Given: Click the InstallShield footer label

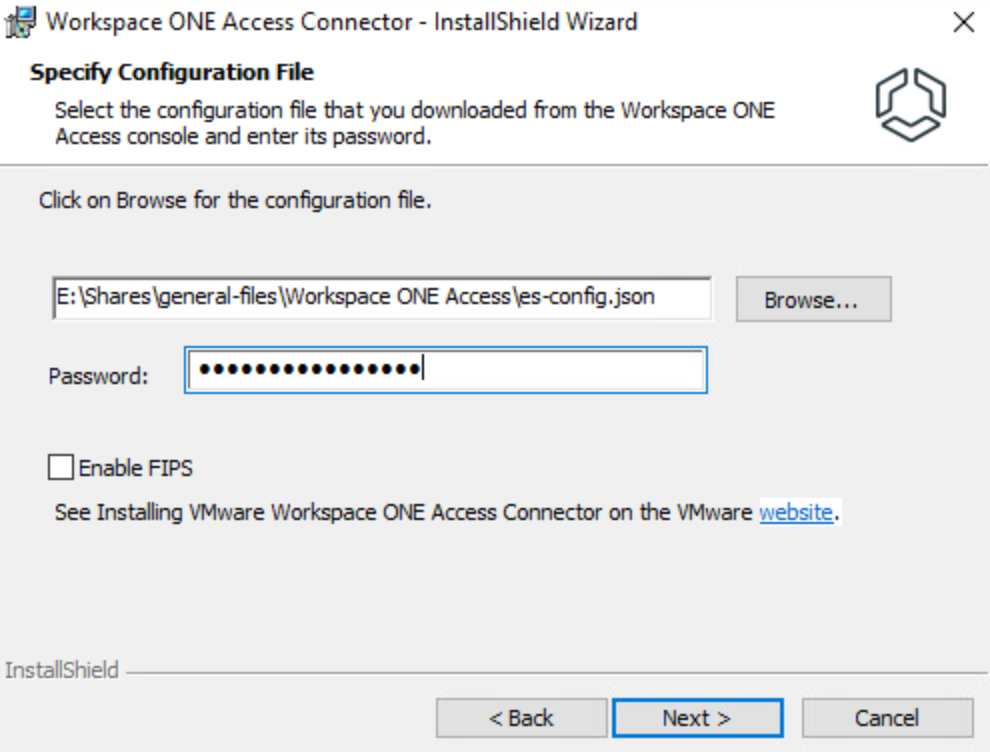Looking at the screenshot, I should (62, 670).
